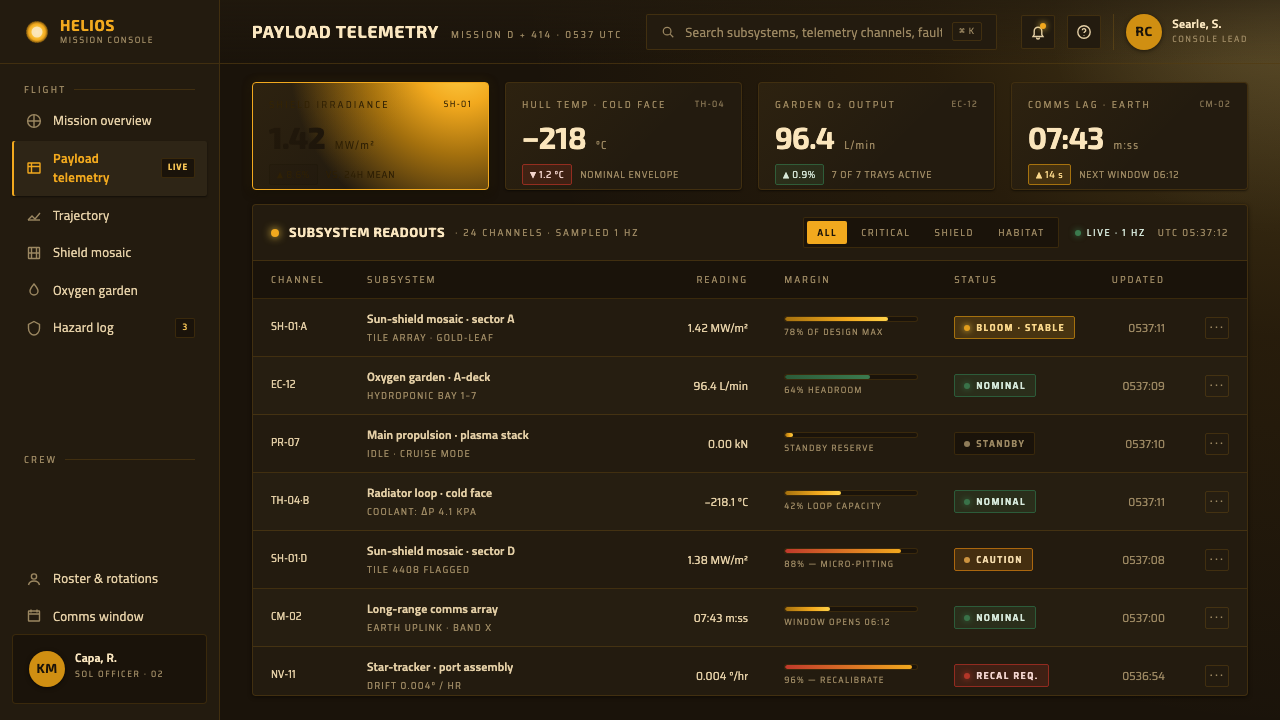Open more options for PR-07 row

1217,444
